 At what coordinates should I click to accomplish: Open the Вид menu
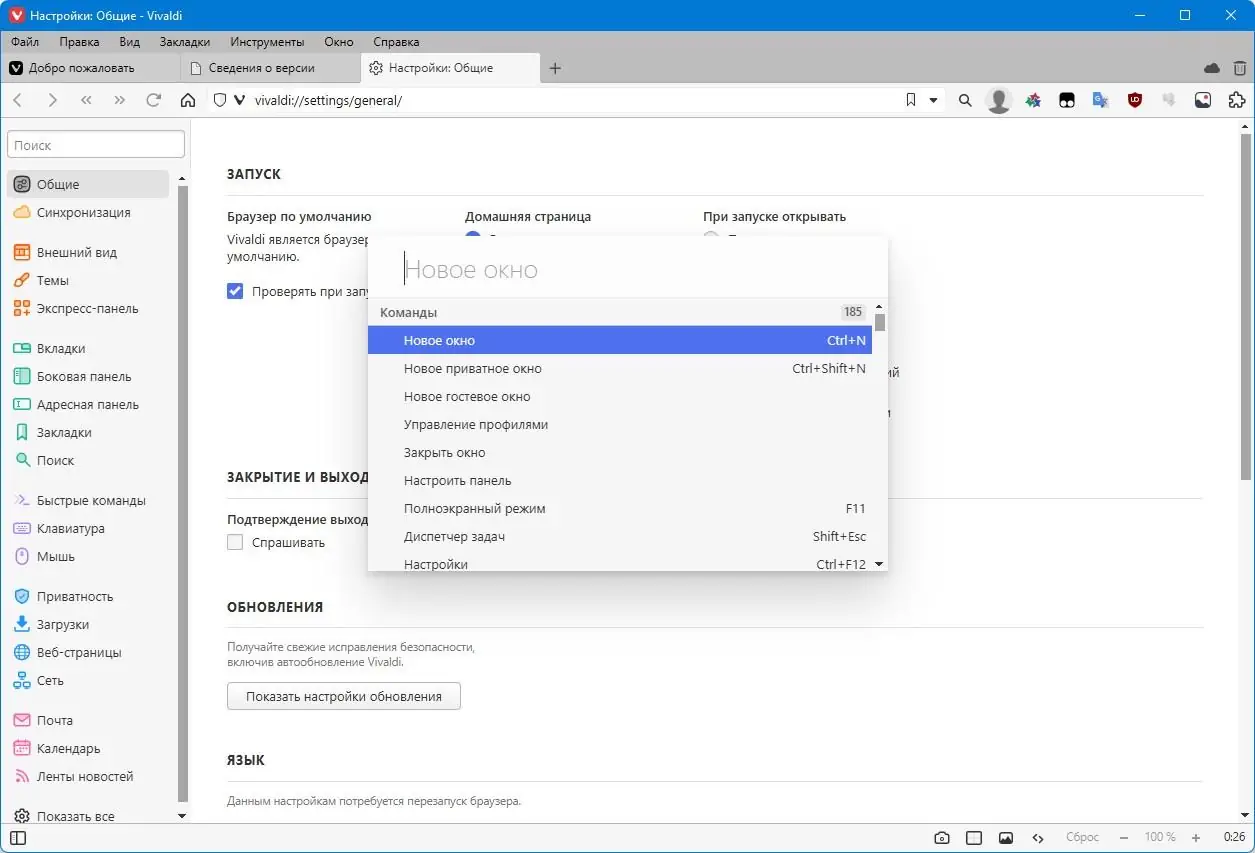tap(129, 42)
